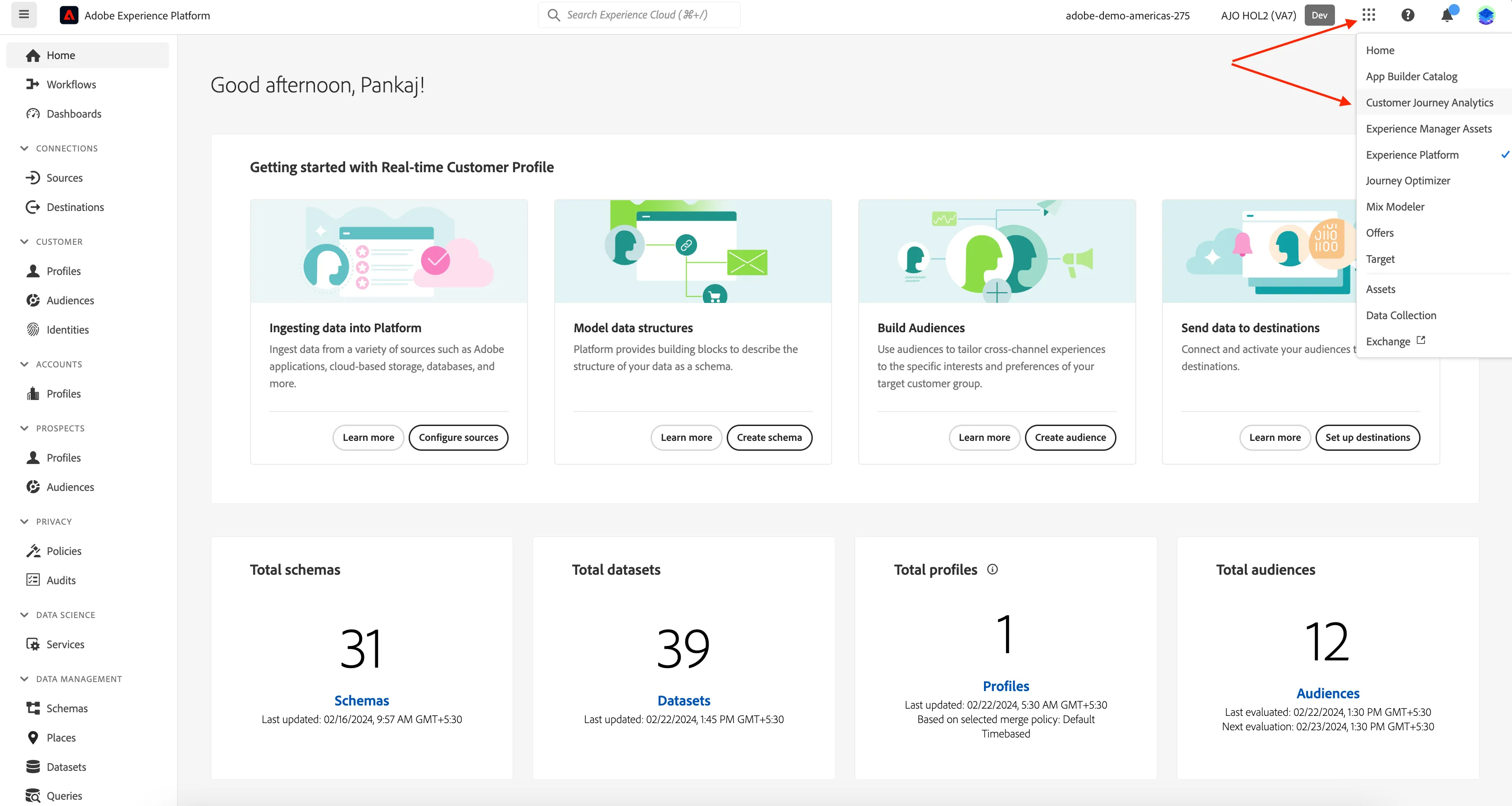
Task: Collapse the left navigation with the hamburger icon
Action: coord(24,15)
